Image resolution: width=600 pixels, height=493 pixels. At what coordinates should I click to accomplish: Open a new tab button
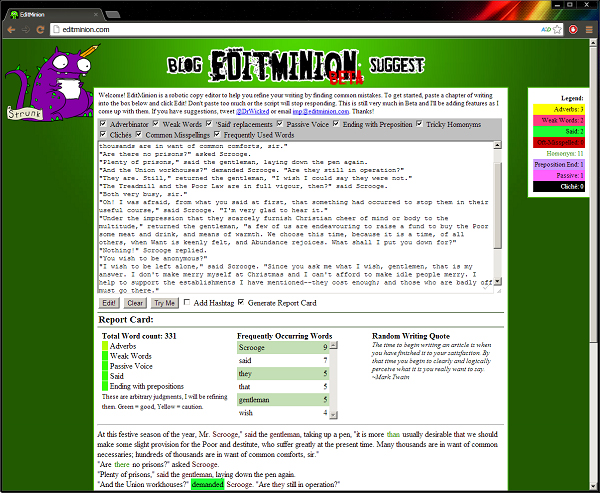pos(112,15)
